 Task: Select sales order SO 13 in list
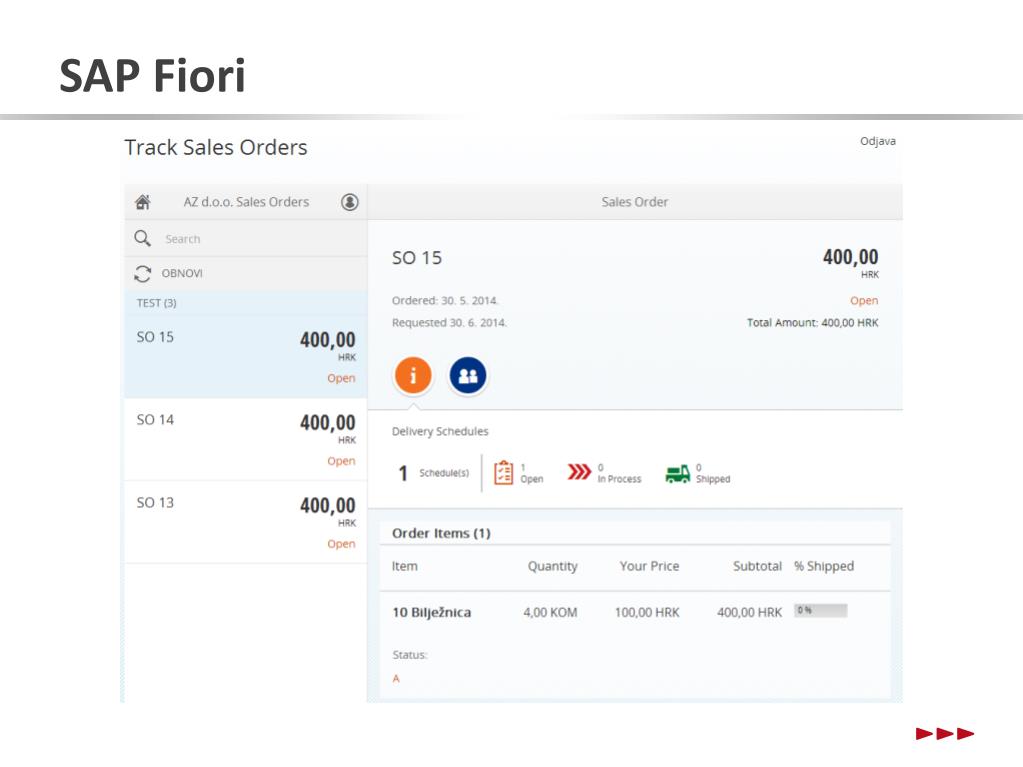pyautogui.click(x=245, y=522)
